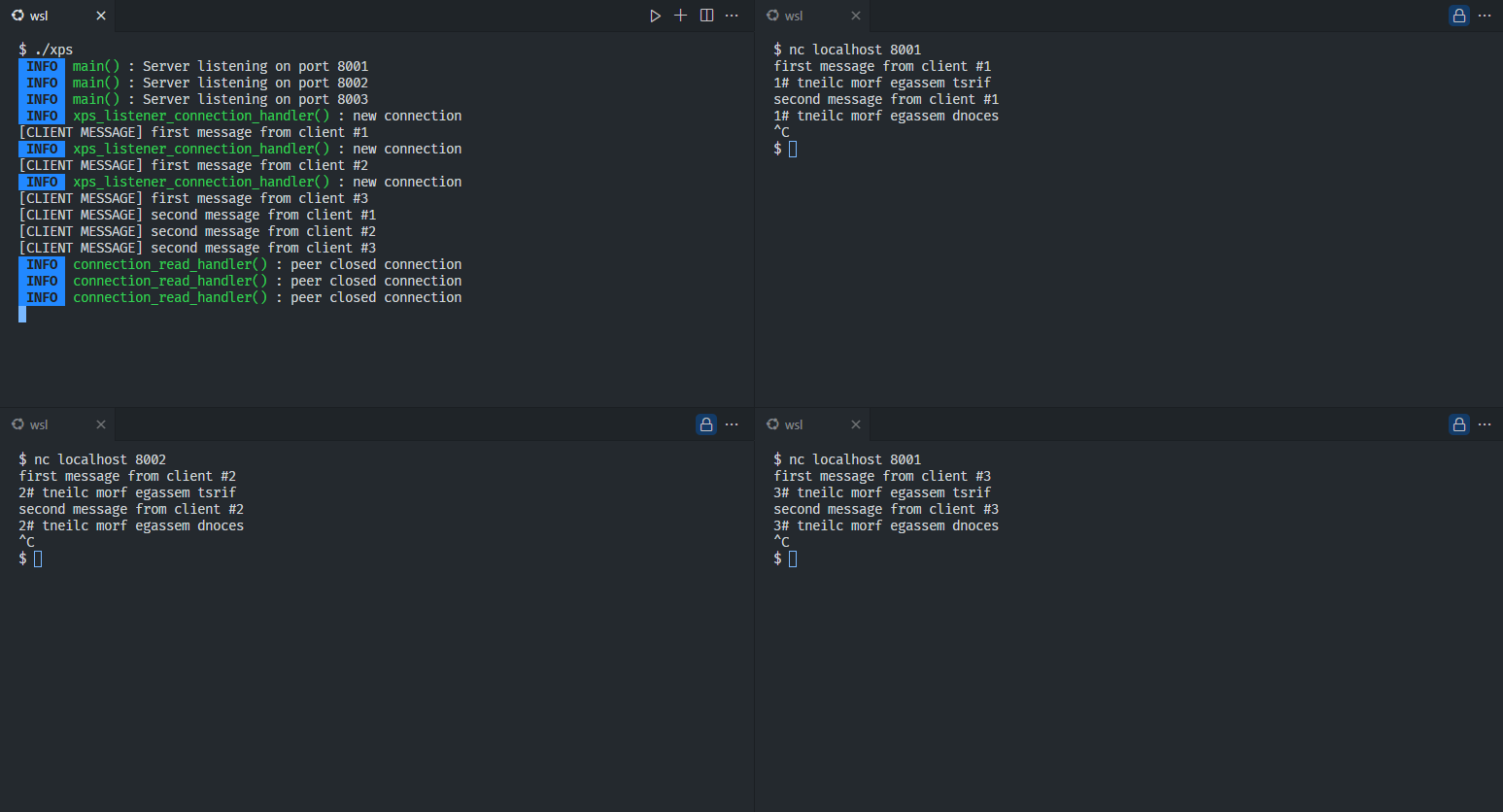1503x812 pixels.
Task: Click the wsl terminal icon in the bottom-right tab
Action: click(772, 424)
